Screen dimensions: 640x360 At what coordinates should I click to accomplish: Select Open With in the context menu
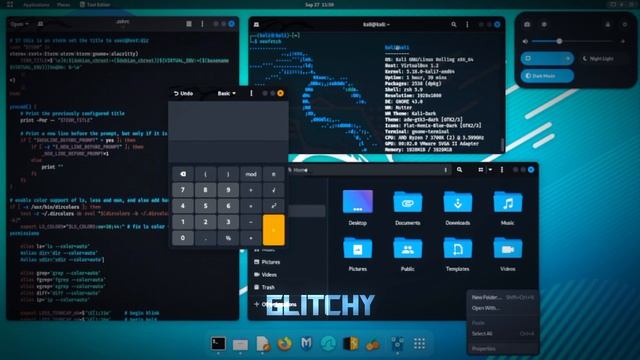point(486,308)
